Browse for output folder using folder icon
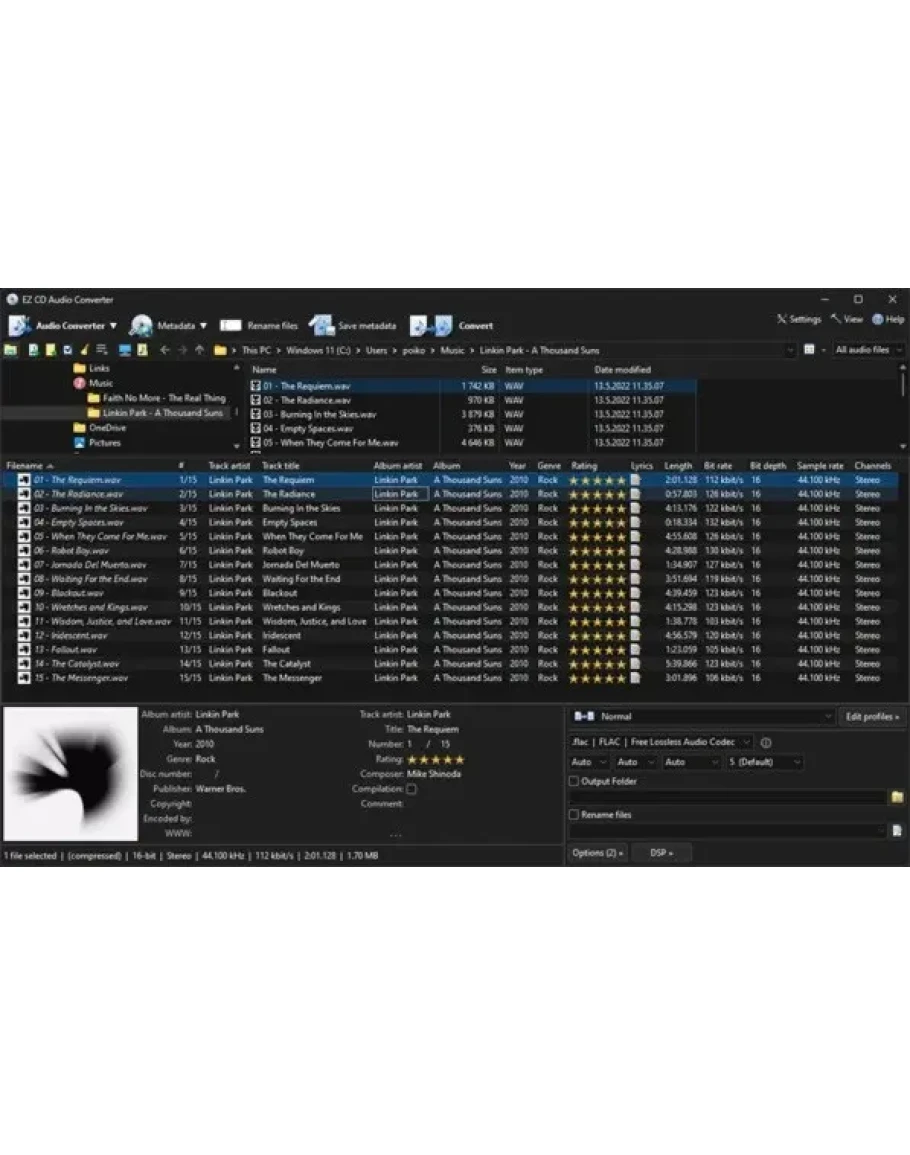The image size is (910, 1155). click(x=897, y=797)
